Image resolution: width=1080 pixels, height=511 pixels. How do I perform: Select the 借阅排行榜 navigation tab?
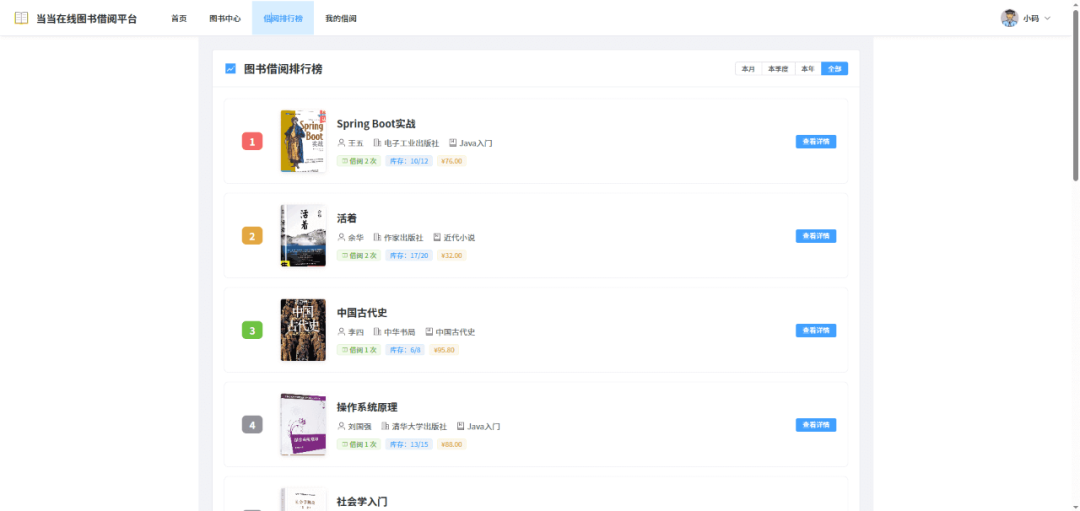[283, 19]
